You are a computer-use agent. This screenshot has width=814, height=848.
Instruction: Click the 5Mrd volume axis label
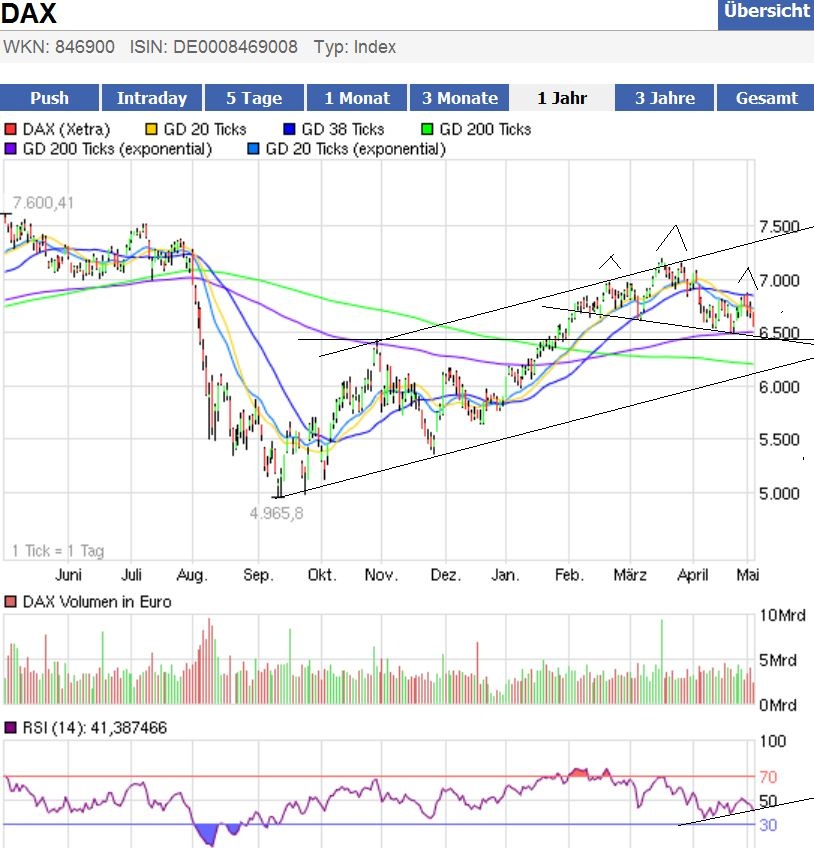pyautogui.click(x=778, y=660)
